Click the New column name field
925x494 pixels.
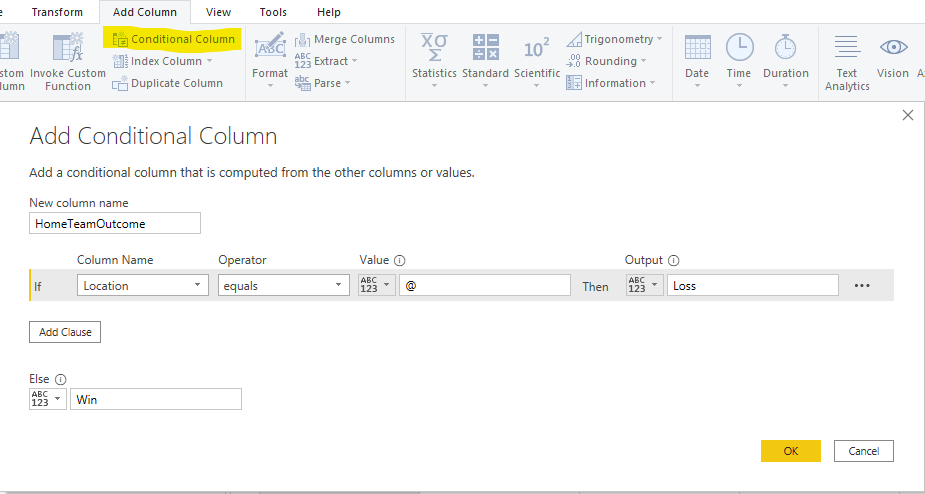115,224
